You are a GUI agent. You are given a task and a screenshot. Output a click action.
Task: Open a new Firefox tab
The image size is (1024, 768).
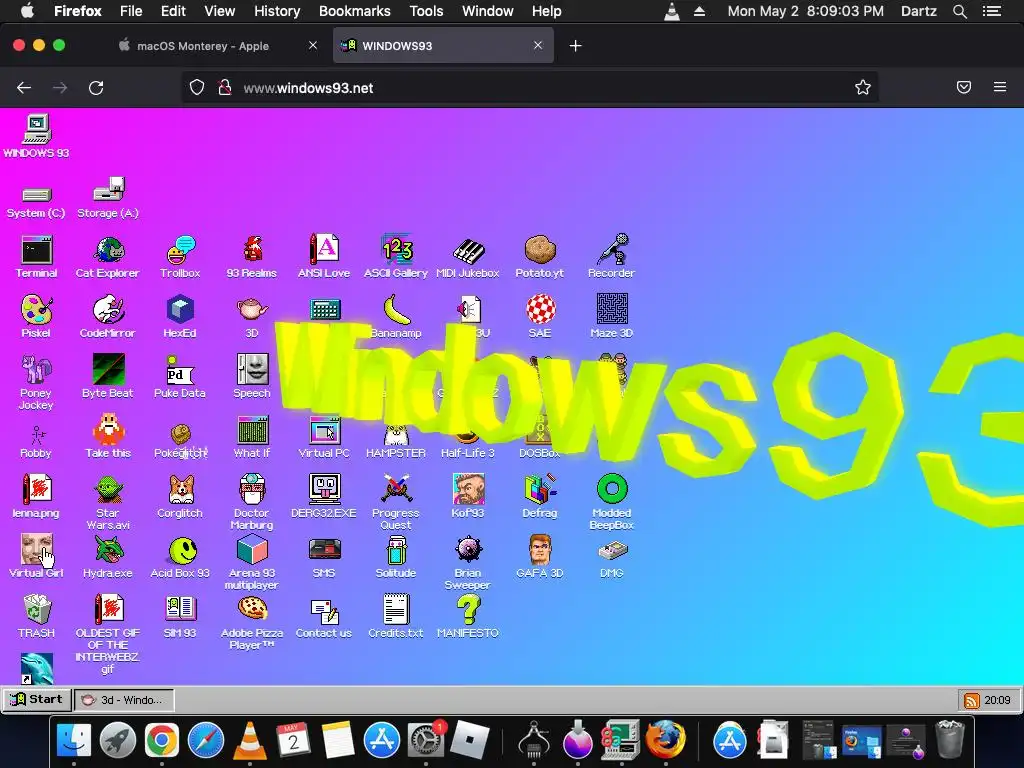tap(575, 46)
